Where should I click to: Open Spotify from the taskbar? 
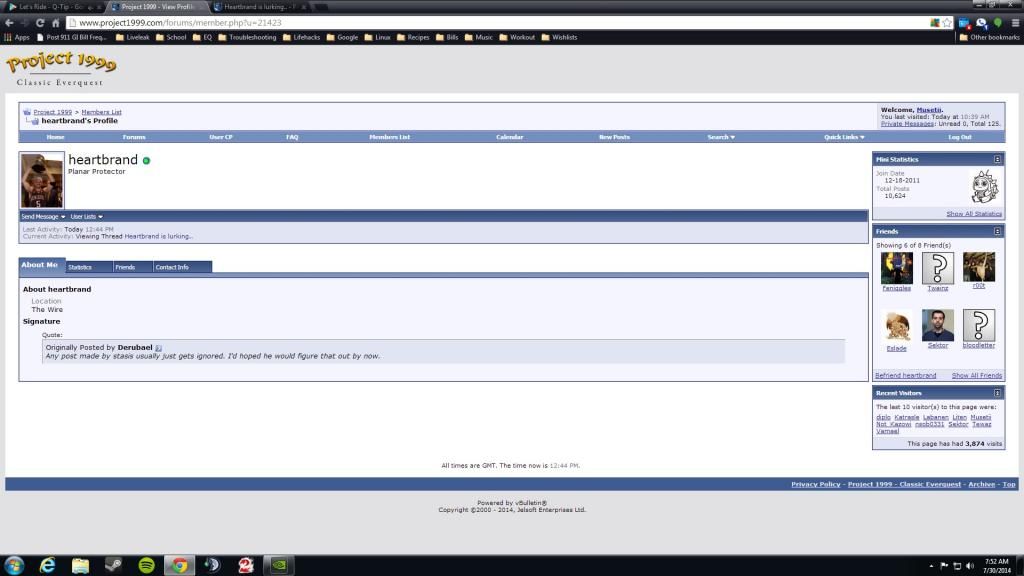point(146,565)
